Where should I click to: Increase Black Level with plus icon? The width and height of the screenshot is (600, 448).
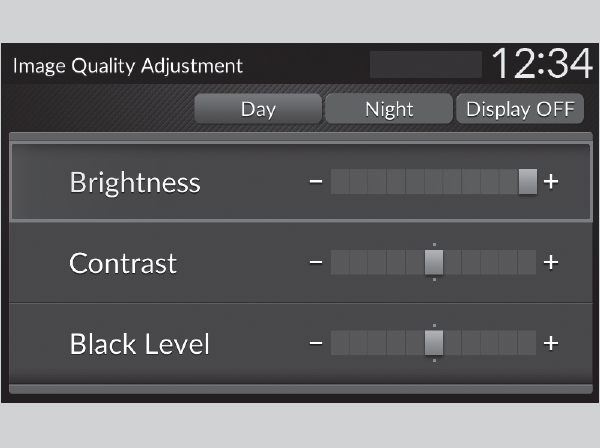(x=550, y=344)
